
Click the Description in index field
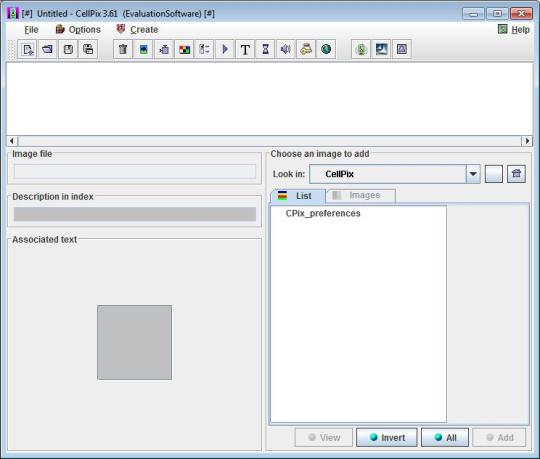click(x=135, y=214)
